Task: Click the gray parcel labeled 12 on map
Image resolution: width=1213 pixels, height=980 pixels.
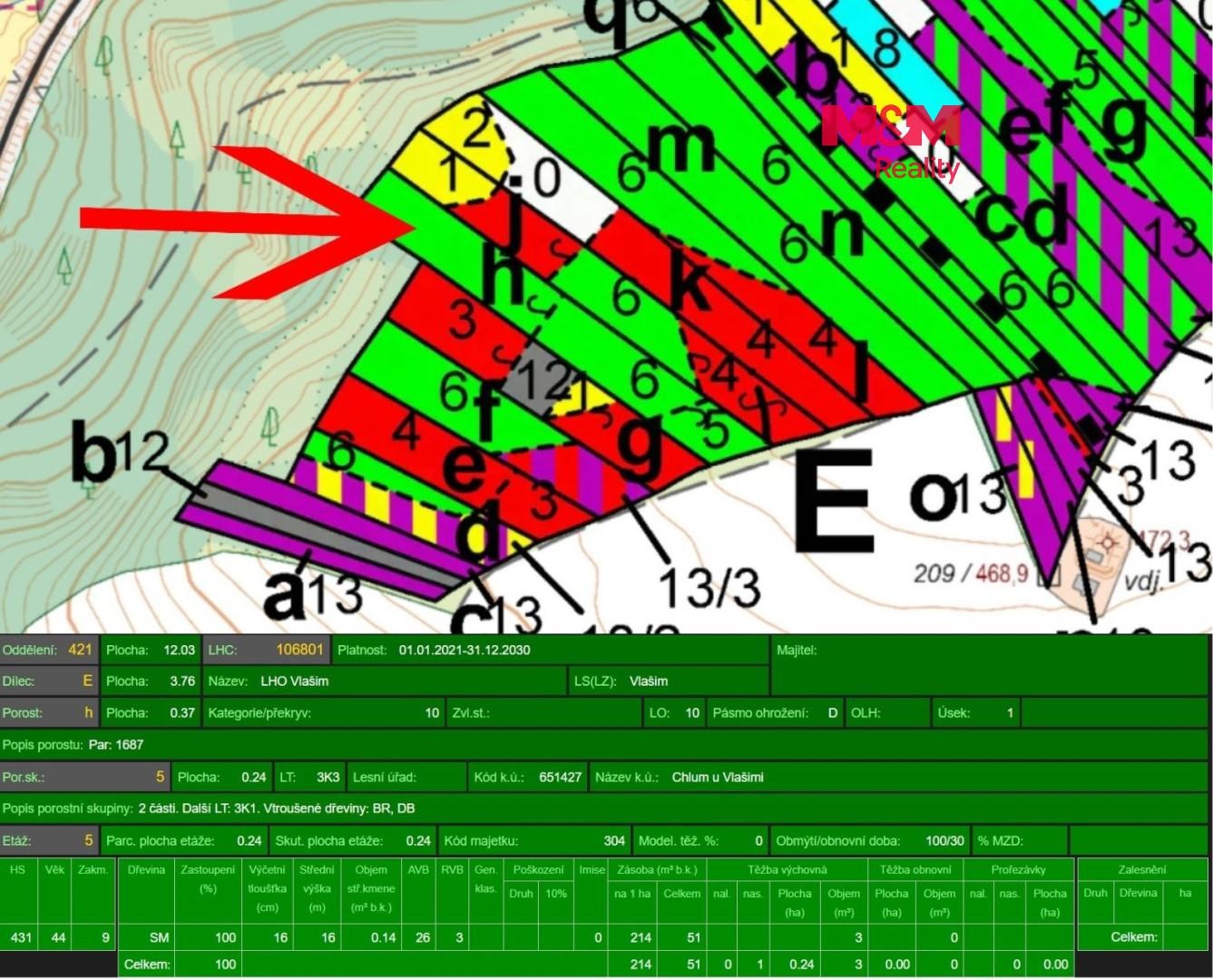Action: (x=542, y=379)
